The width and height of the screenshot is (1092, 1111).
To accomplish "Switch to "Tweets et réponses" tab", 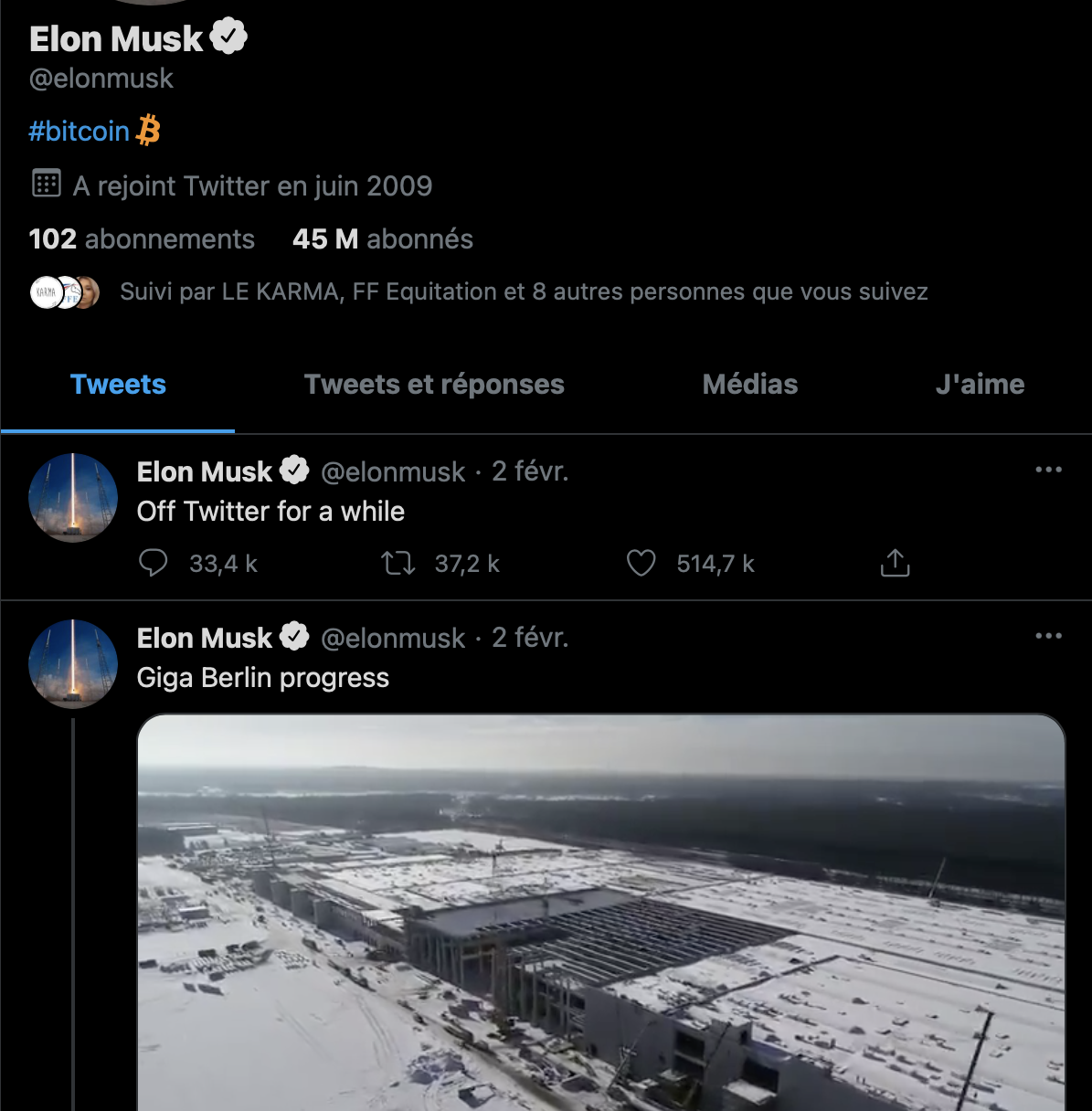I will click(x=434, y=385).
